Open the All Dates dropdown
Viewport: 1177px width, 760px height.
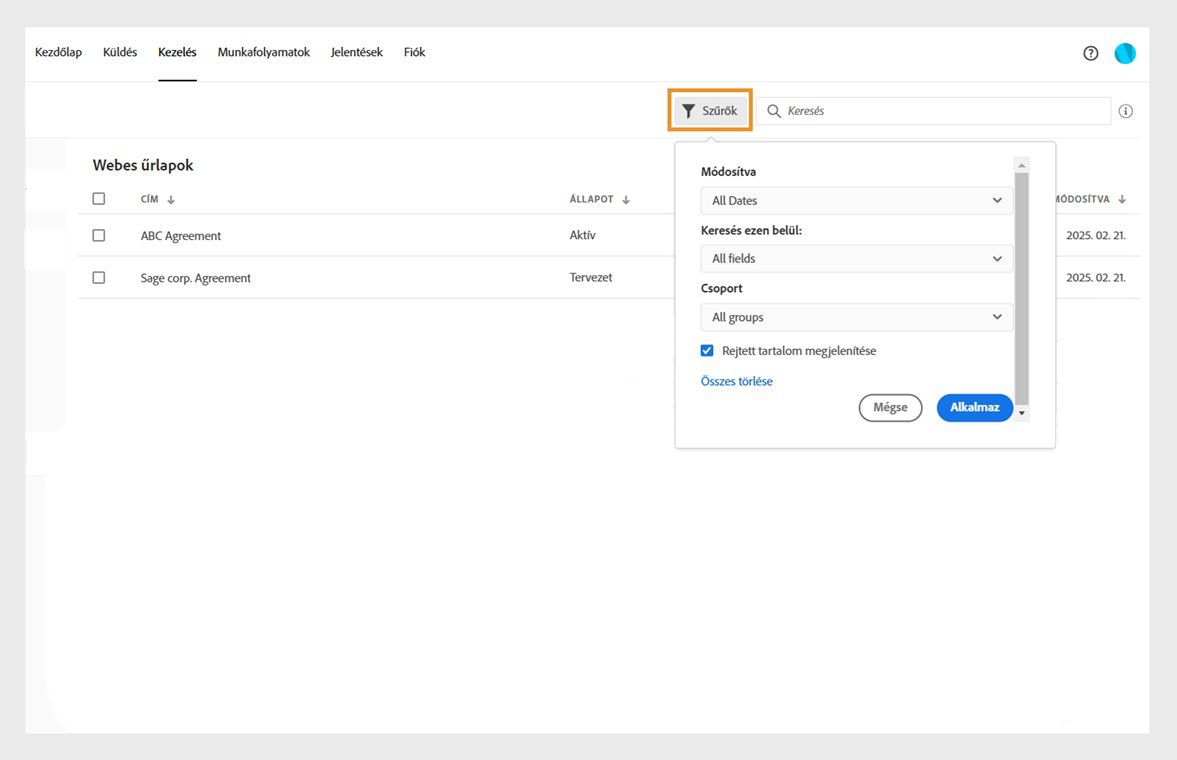(x=856, y=201)
